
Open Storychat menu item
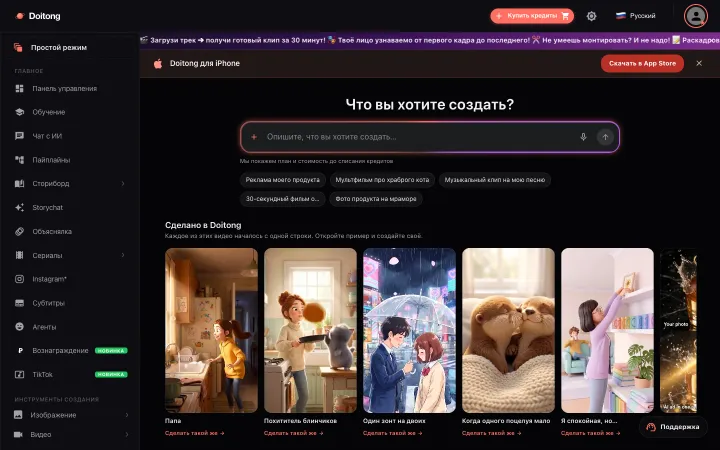click(x=71, y=208)
